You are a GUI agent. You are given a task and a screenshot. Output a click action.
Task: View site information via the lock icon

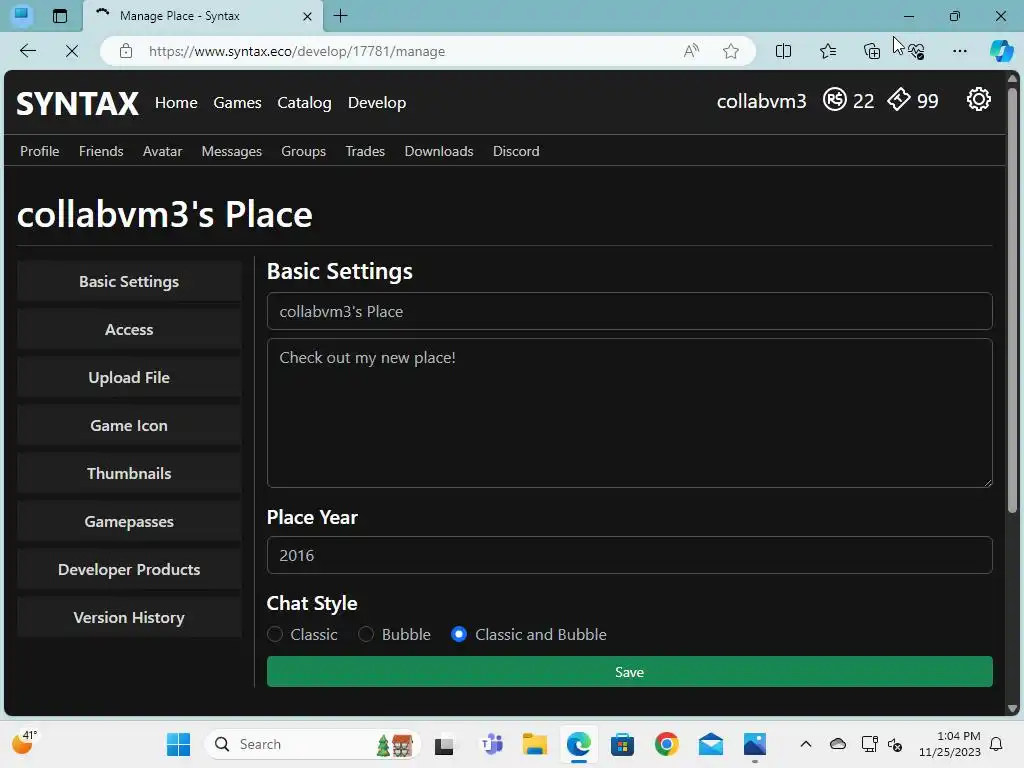[x=126, y=51]
